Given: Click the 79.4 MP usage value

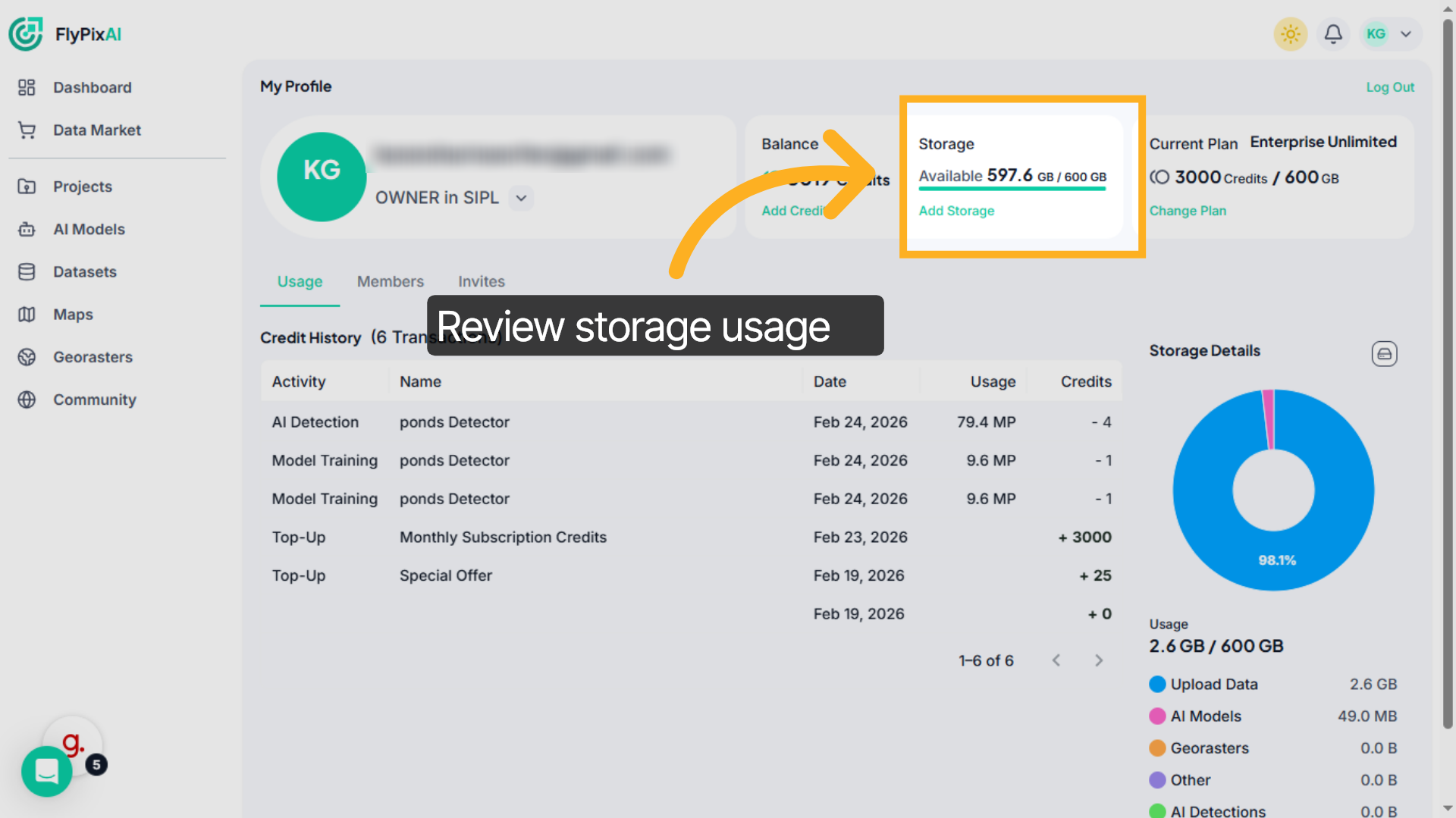Looking at the screenshot, I should [986, 422].
